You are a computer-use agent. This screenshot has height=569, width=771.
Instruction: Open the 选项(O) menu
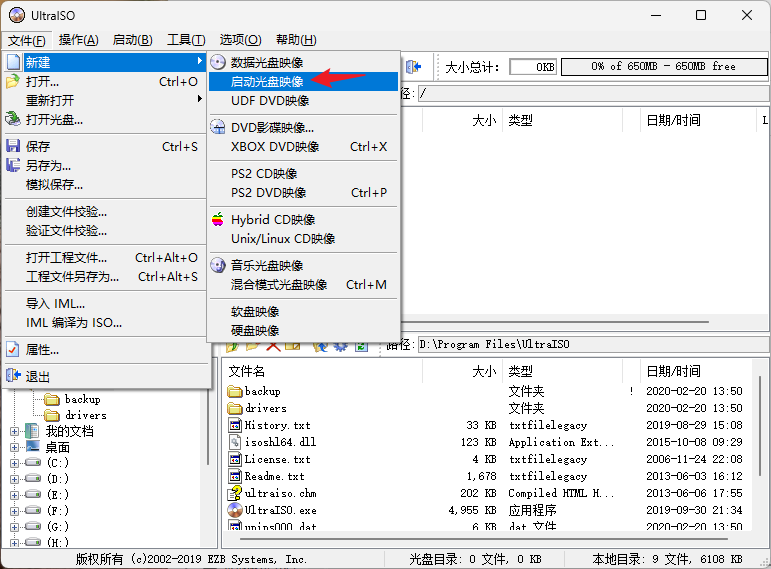point(240,40)
